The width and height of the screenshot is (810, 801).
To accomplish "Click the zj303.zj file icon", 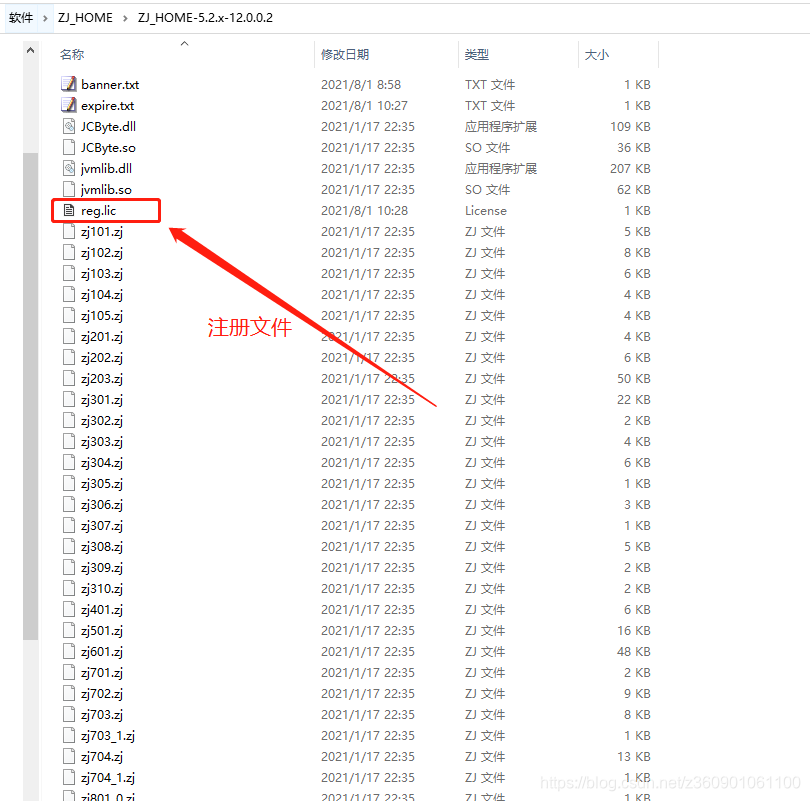I will click(x=69, y=441).
